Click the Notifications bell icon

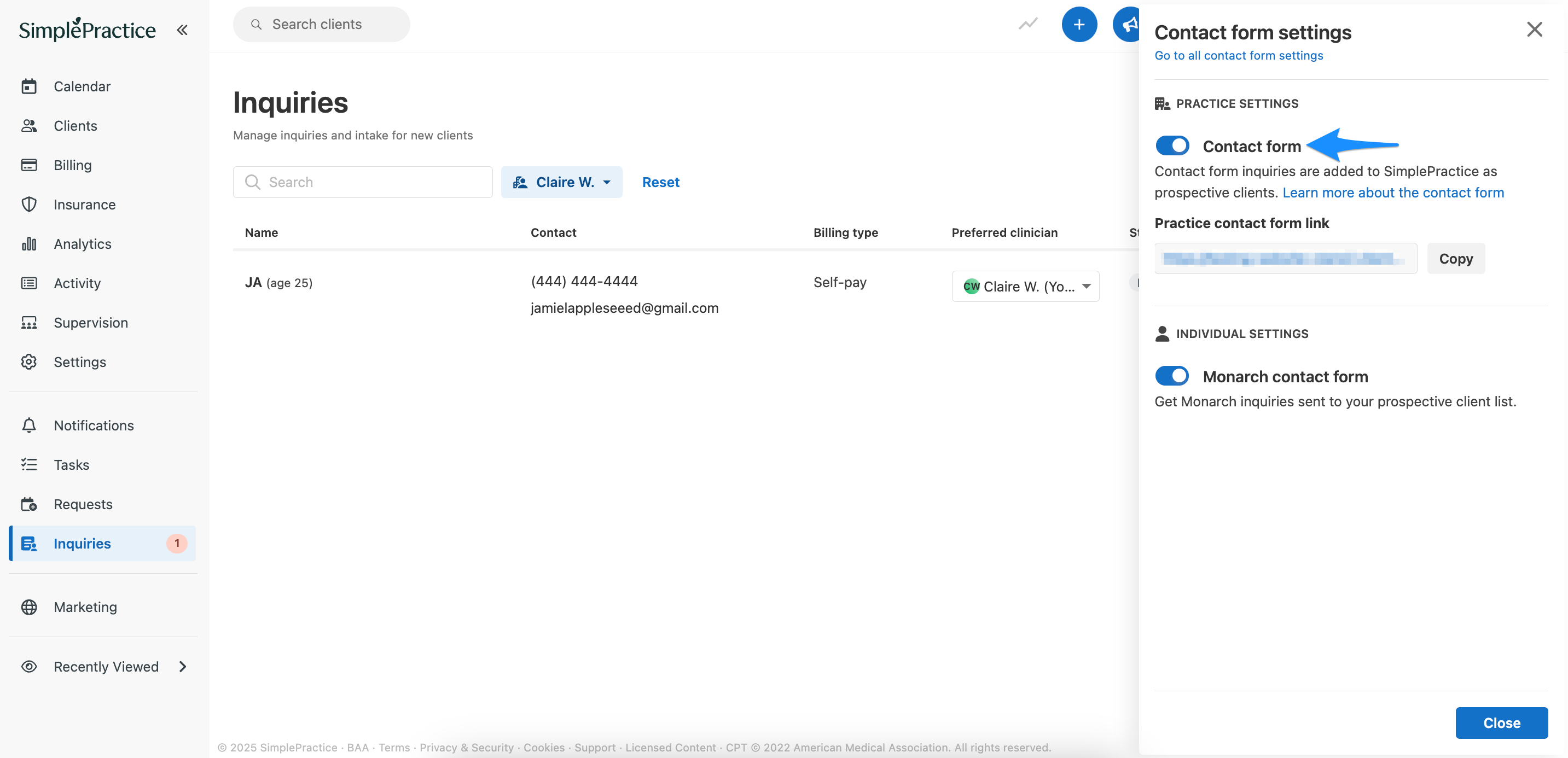tap(28, 425)
